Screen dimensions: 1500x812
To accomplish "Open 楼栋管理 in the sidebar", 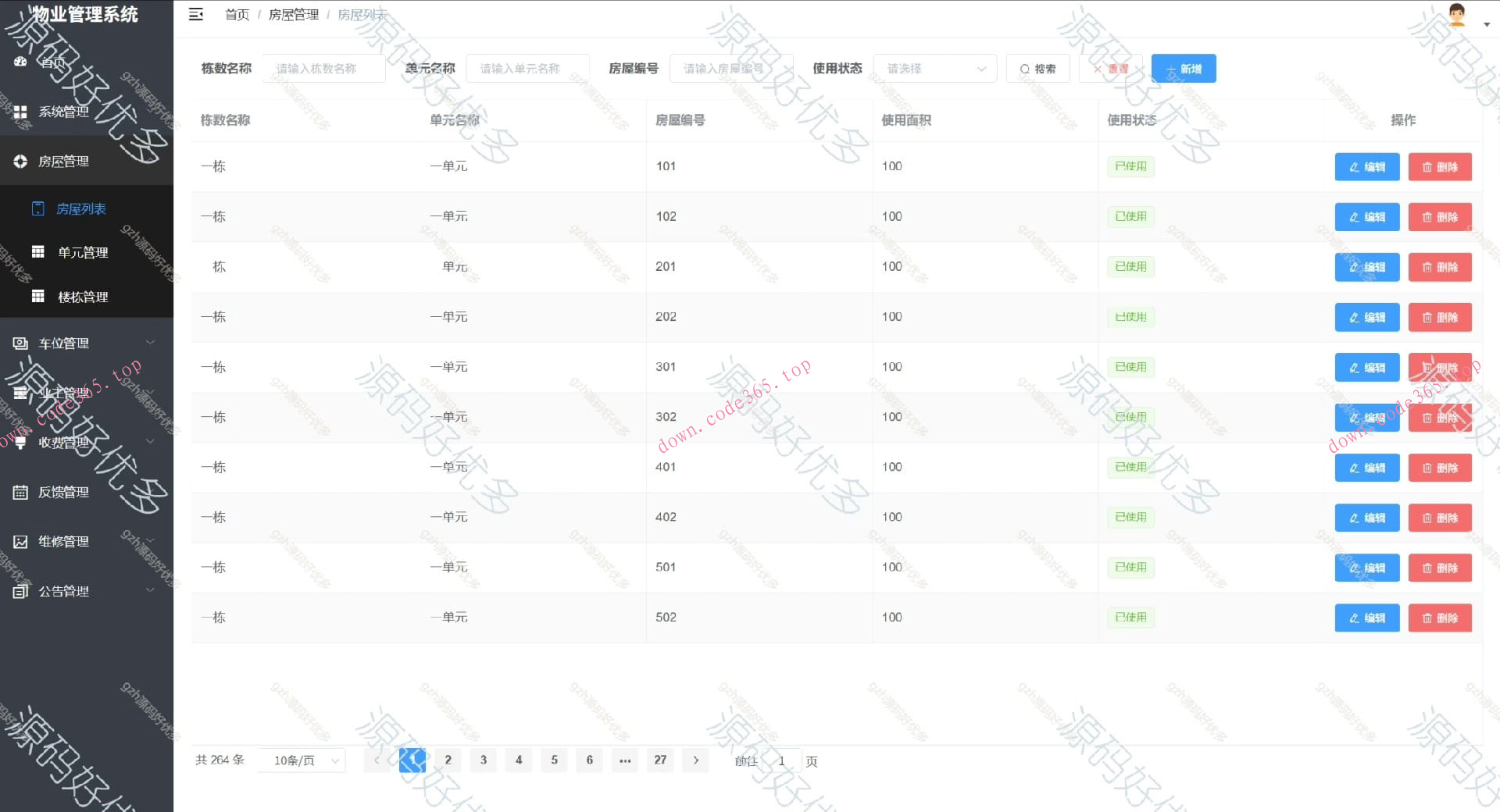I will (x=82, y=297).
